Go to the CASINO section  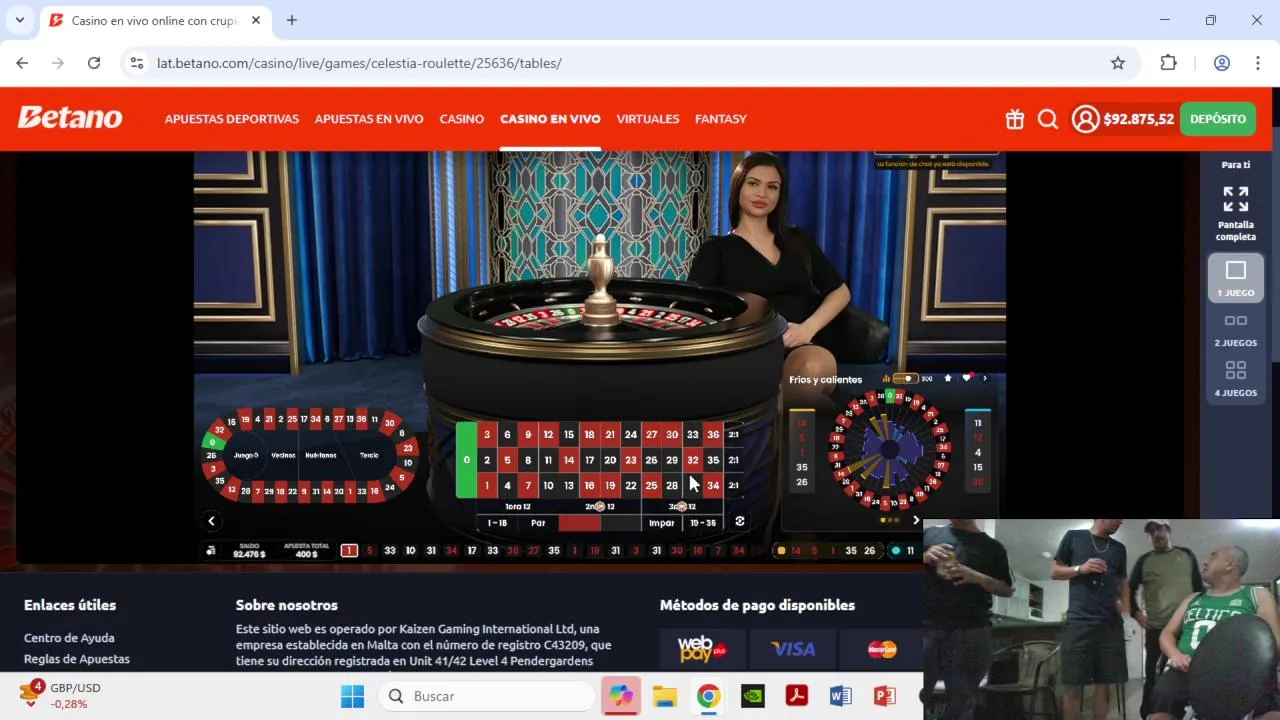[462, 119]
